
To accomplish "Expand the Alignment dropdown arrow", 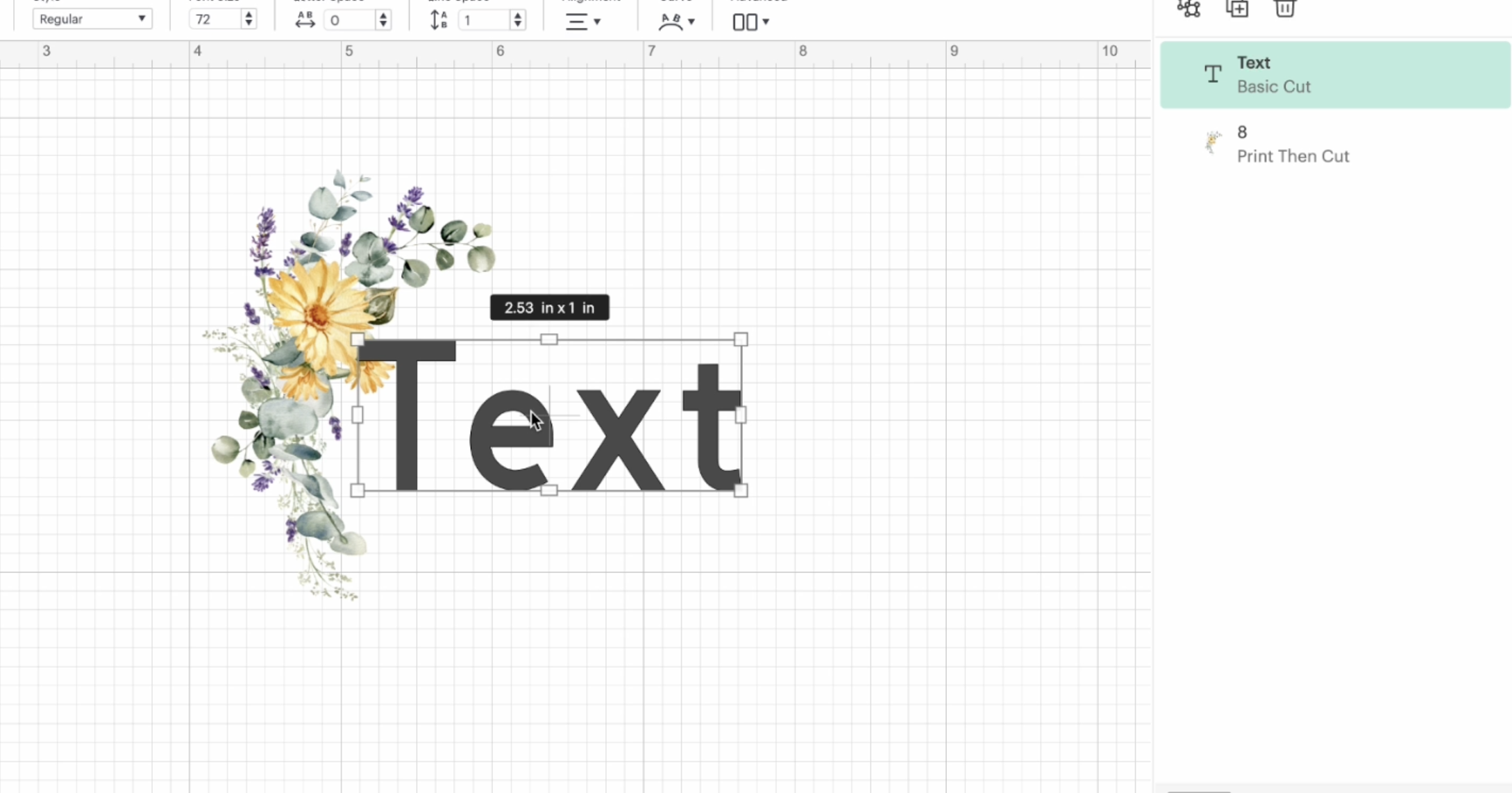I will (597, 22).
